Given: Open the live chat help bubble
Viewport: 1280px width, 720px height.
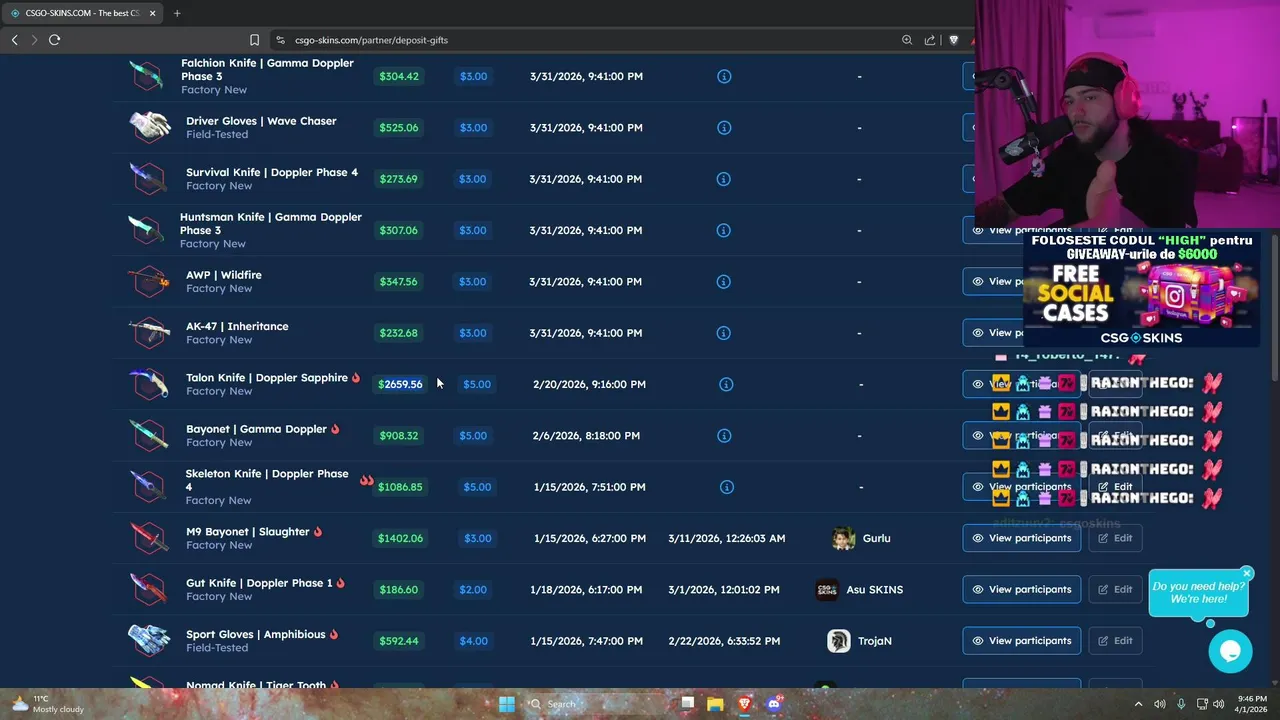Looking at the screenshot, I should pos(1230,652).
